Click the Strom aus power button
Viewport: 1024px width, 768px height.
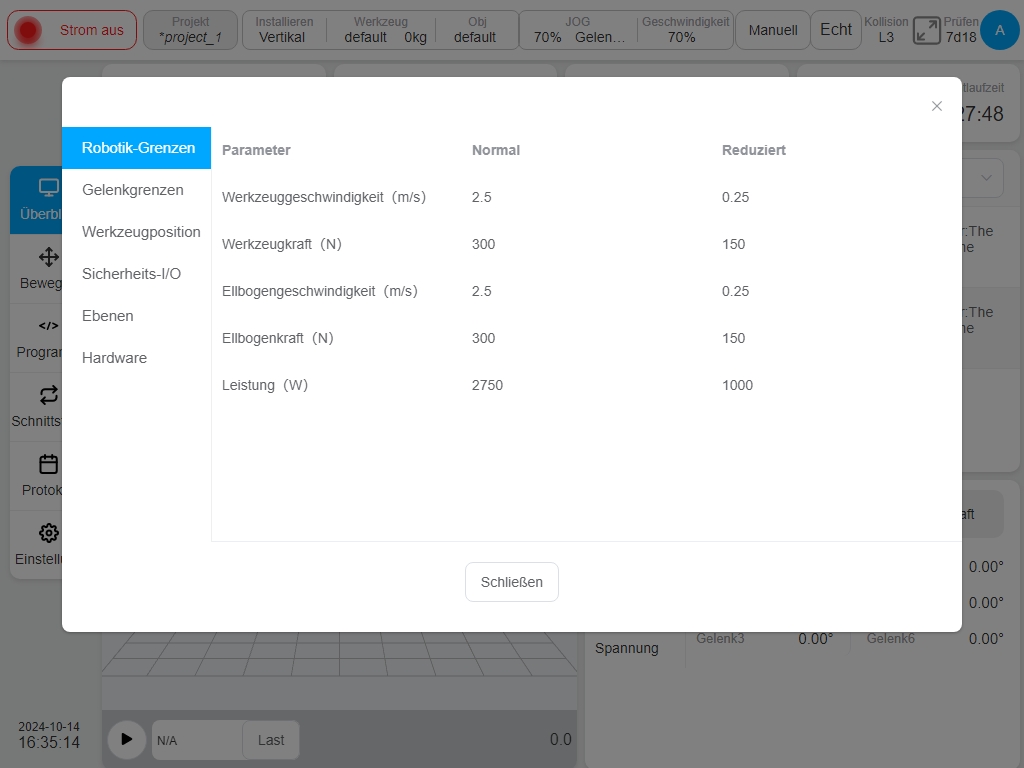[x=72, y=30]
